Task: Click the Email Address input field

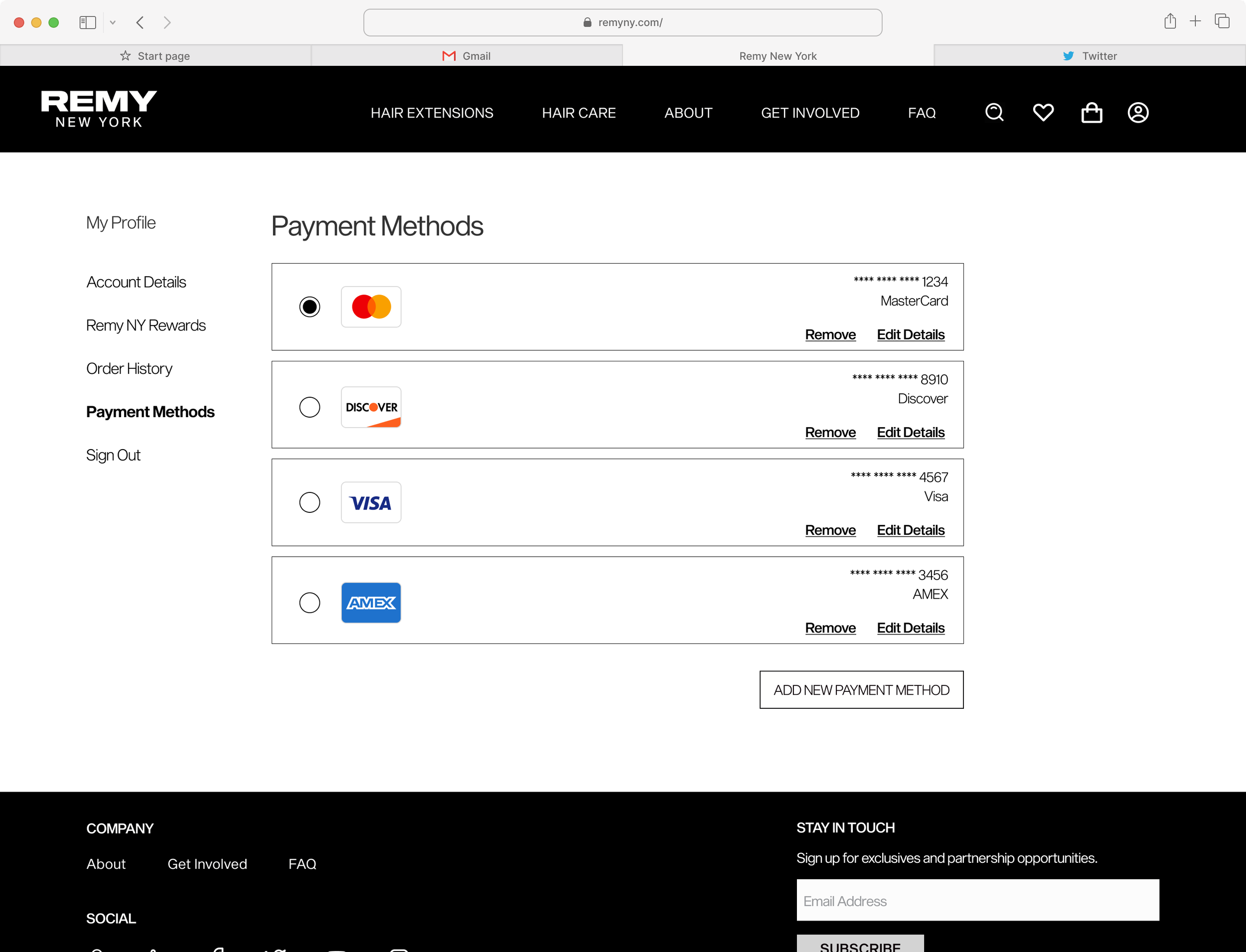Action: 977,901
